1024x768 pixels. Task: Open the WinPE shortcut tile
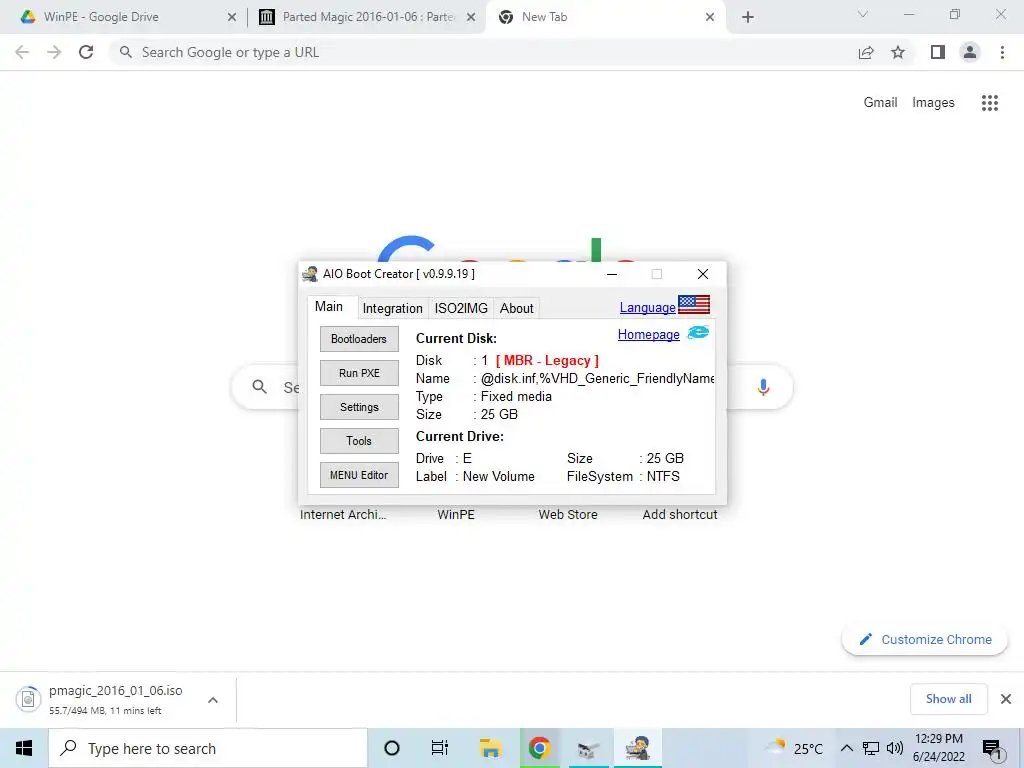pos(456,515)
